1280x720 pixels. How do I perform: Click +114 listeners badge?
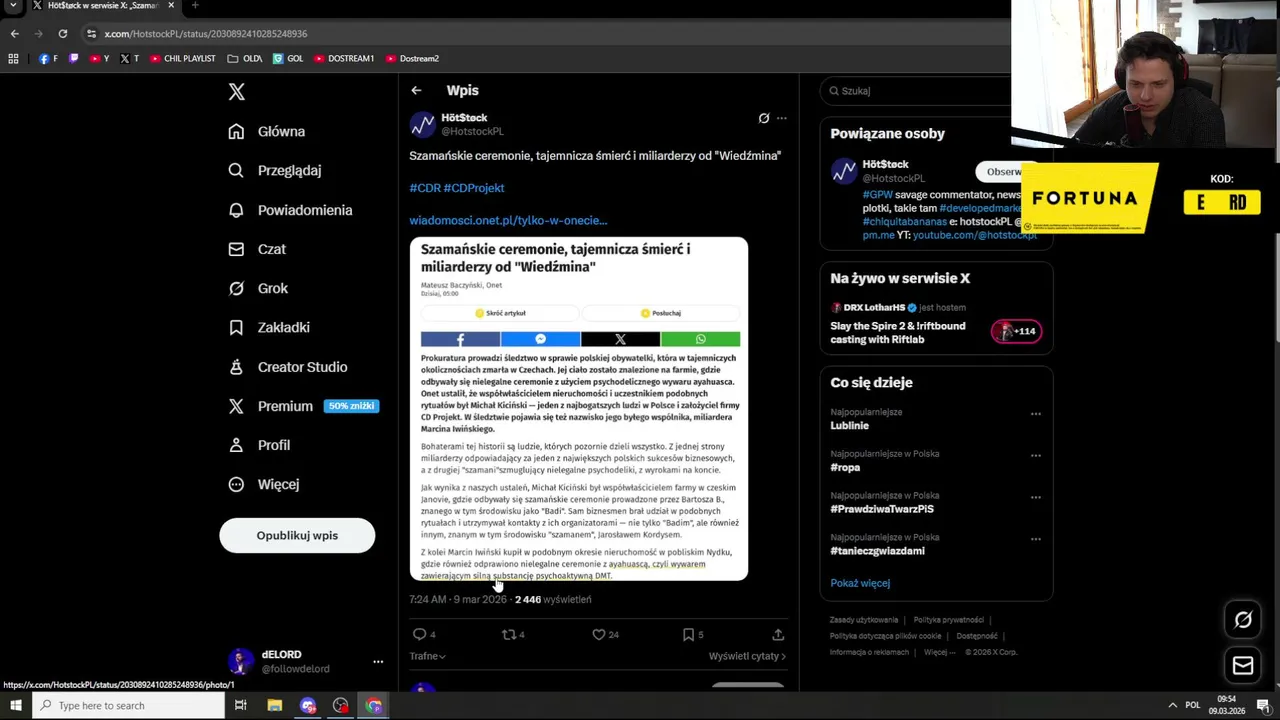point(1016,331)
